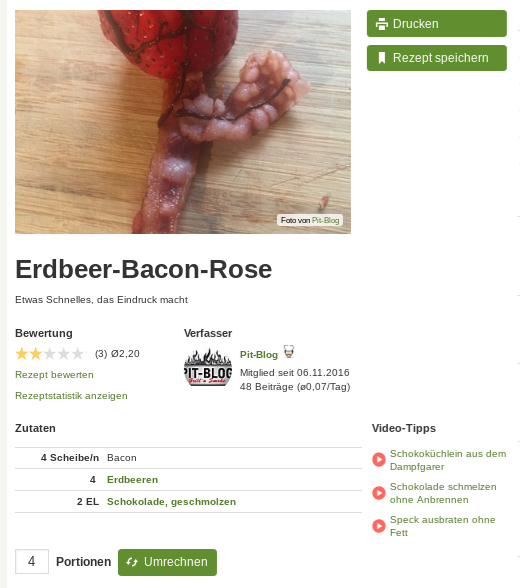
Task: Click the chef hat badge beside Pit-Blog
Action: [289, 352]
